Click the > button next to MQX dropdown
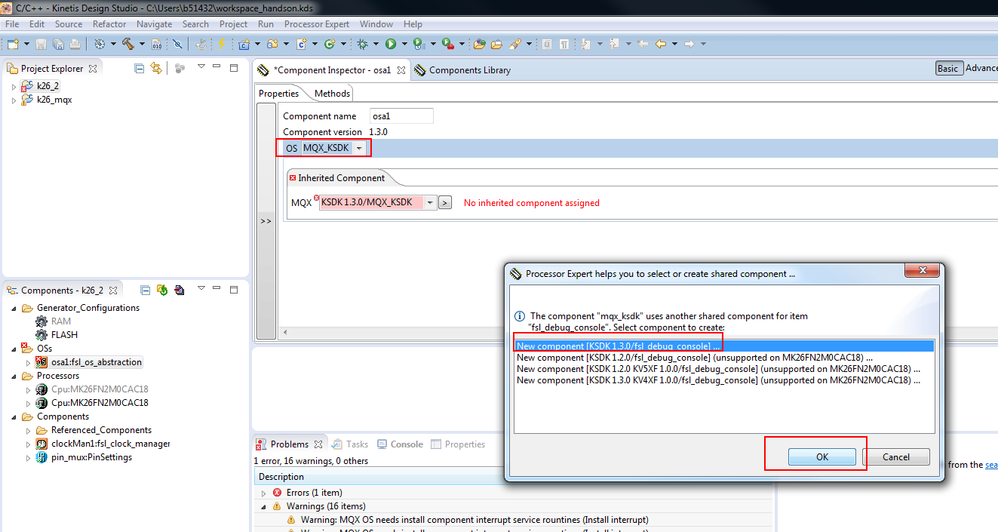The width and height of the screenshot is (998, 532). tap(445, 203)
